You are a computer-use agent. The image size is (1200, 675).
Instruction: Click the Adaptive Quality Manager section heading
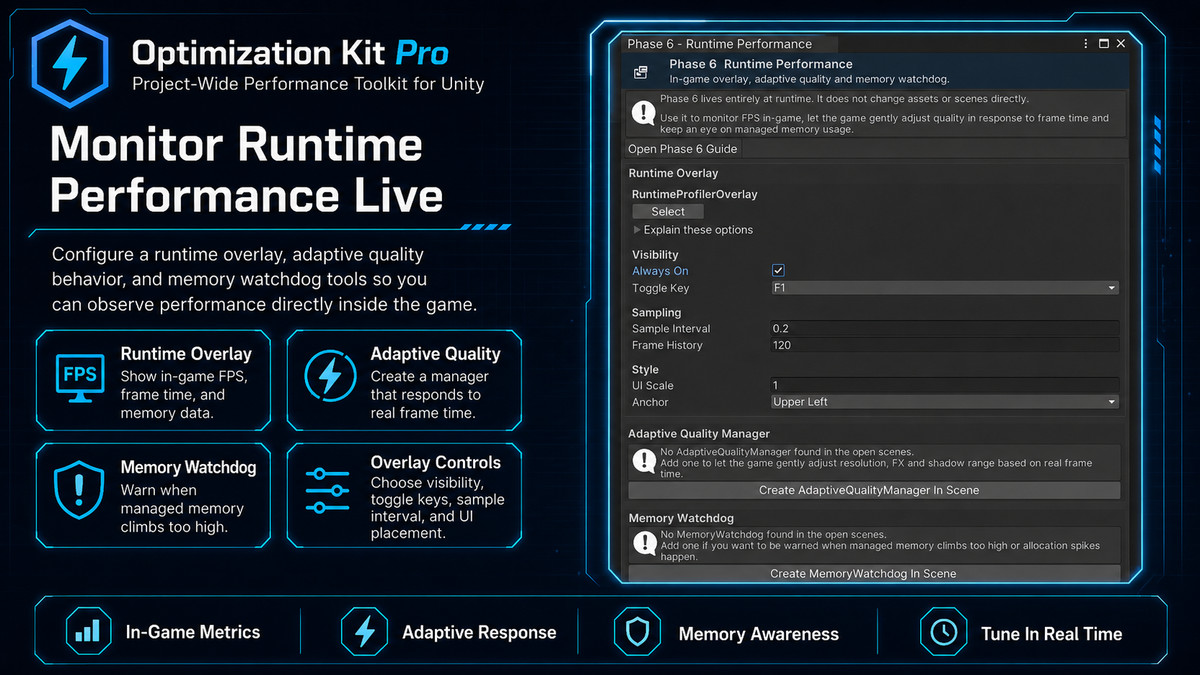pyautogui.click(x=699, y=434)
